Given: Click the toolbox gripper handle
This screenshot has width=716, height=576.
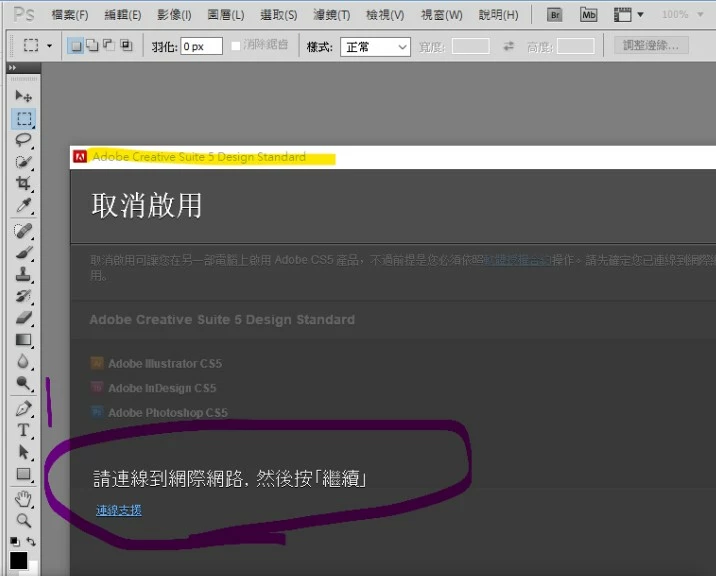Looking at the screenshot, I should 23,79.
